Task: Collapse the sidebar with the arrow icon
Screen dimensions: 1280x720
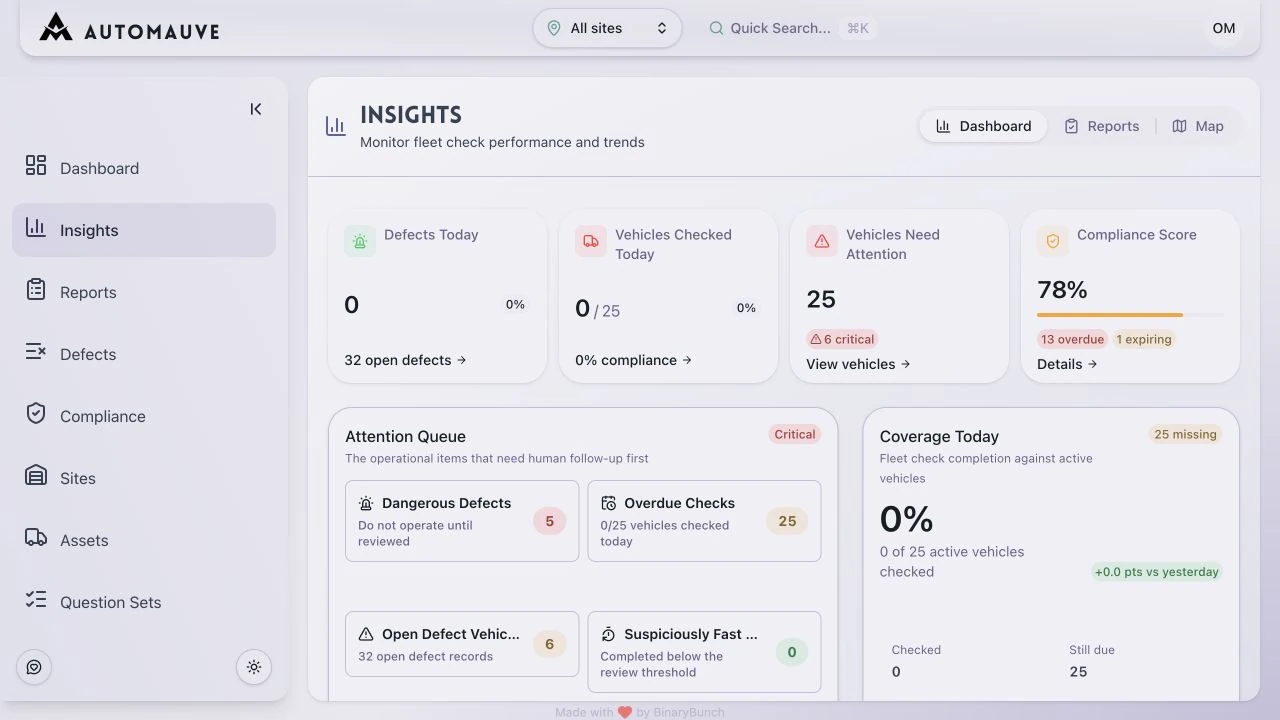Action: pyautogui.click(x=256, y=109)
